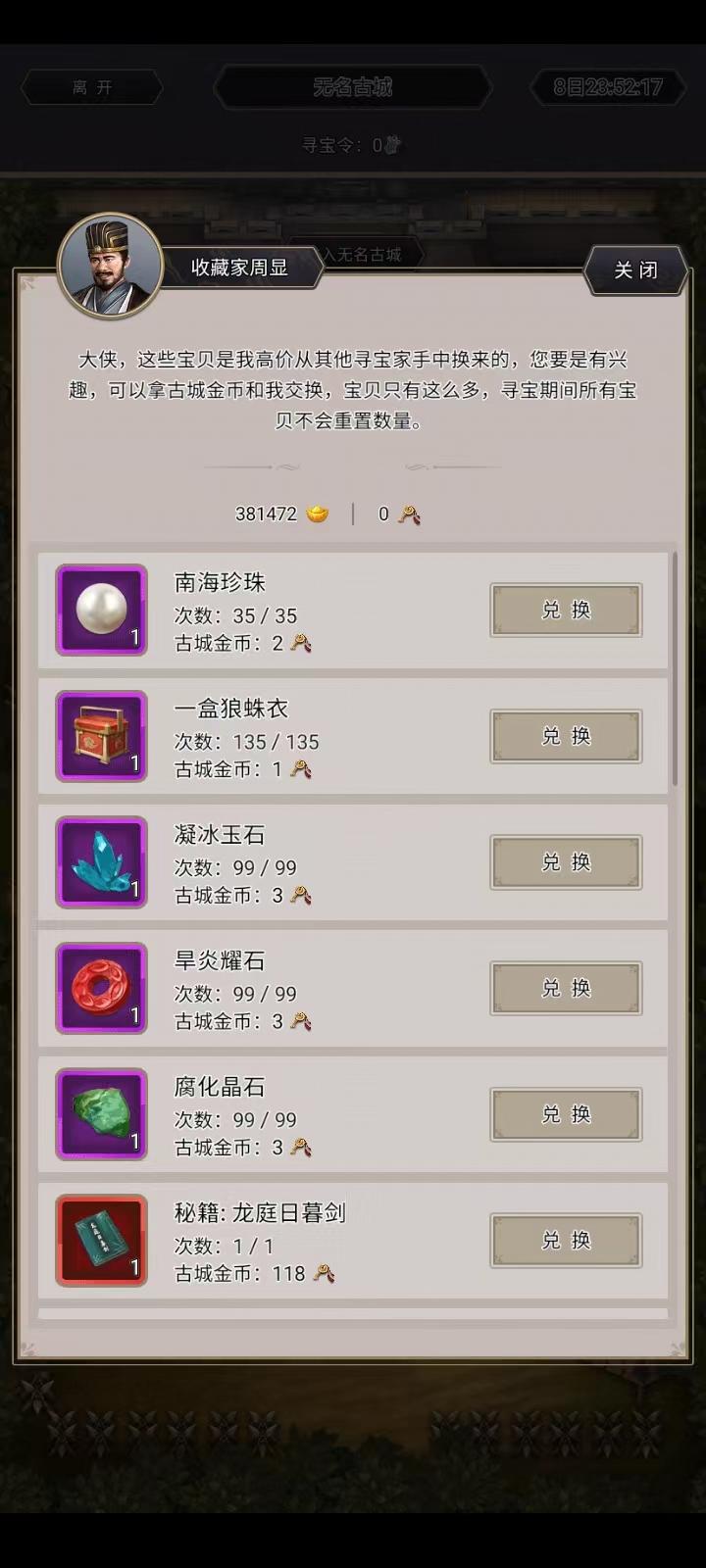Click 兑换 for 腐化晶石
This screenshot has height=1568, width=706.
[x=566, y=1114]
